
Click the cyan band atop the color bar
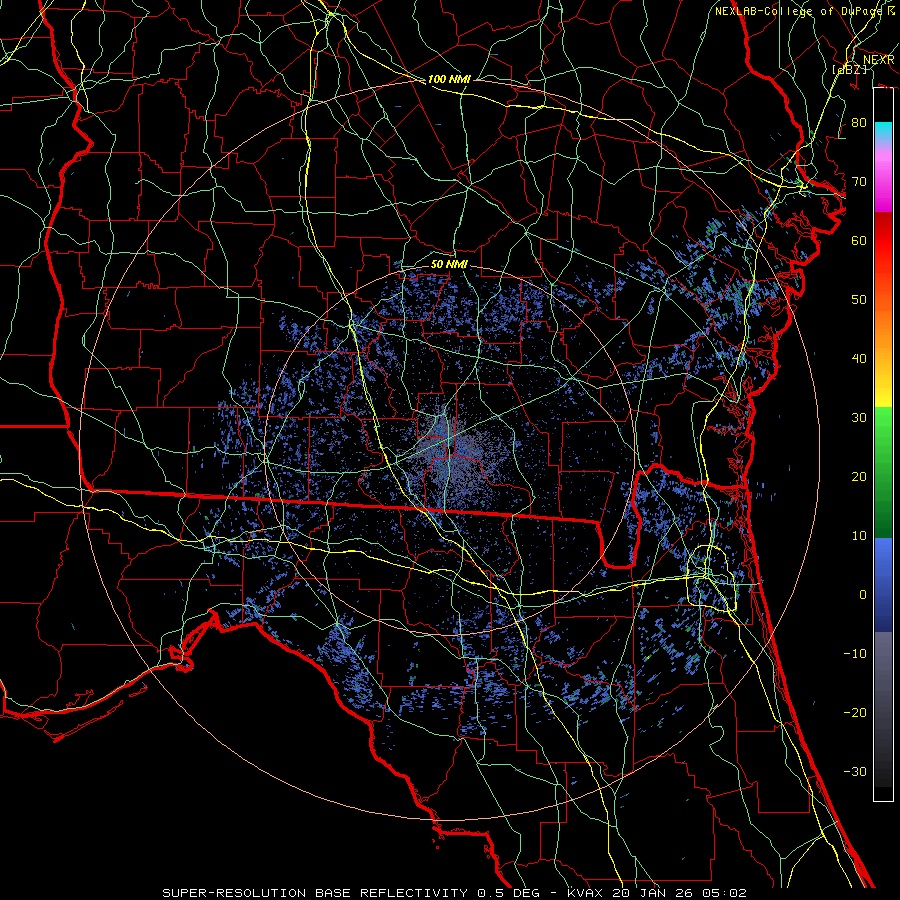[883, 130]
